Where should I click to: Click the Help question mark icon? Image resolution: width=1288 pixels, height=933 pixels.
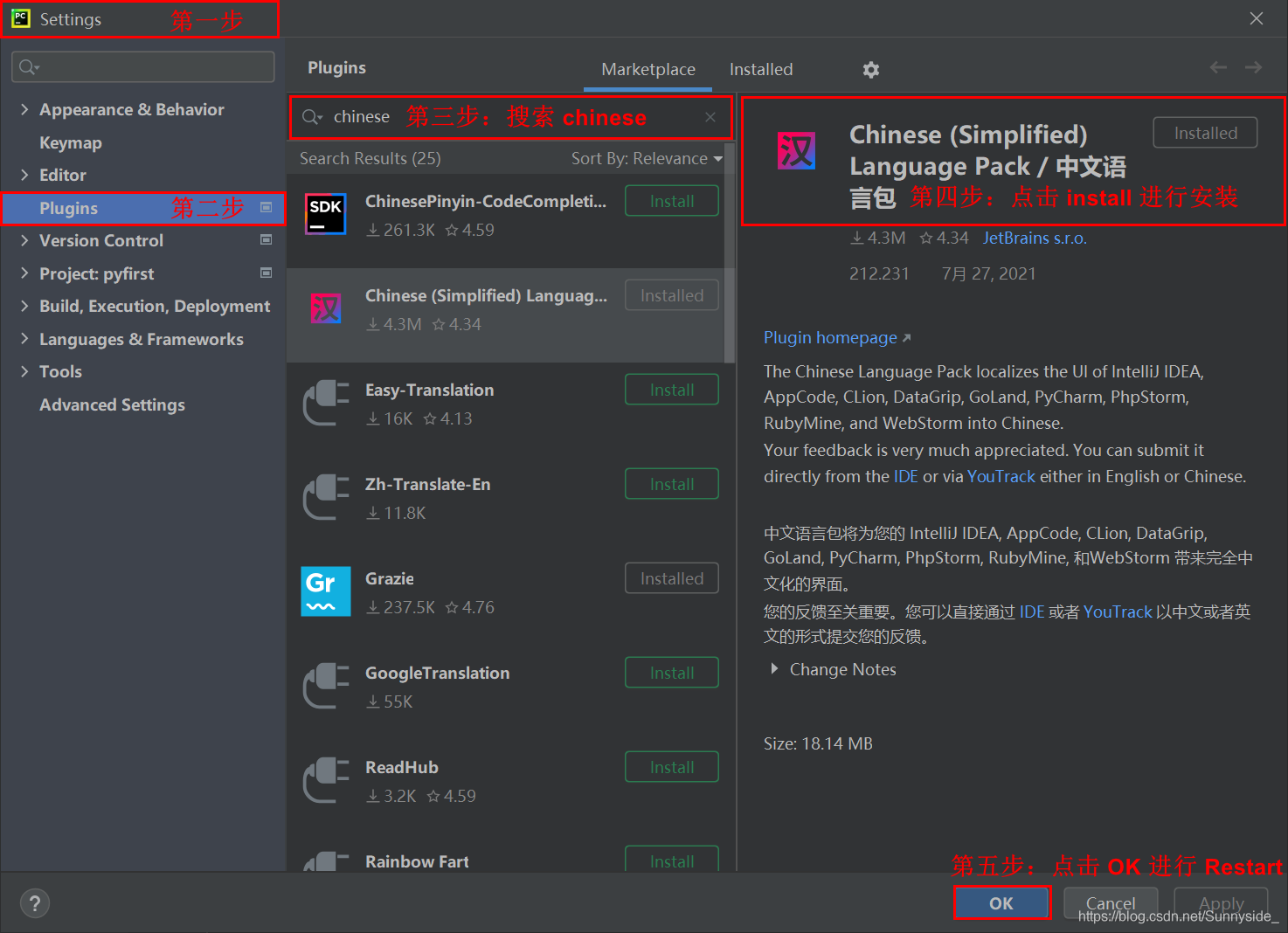pos(35,902)
